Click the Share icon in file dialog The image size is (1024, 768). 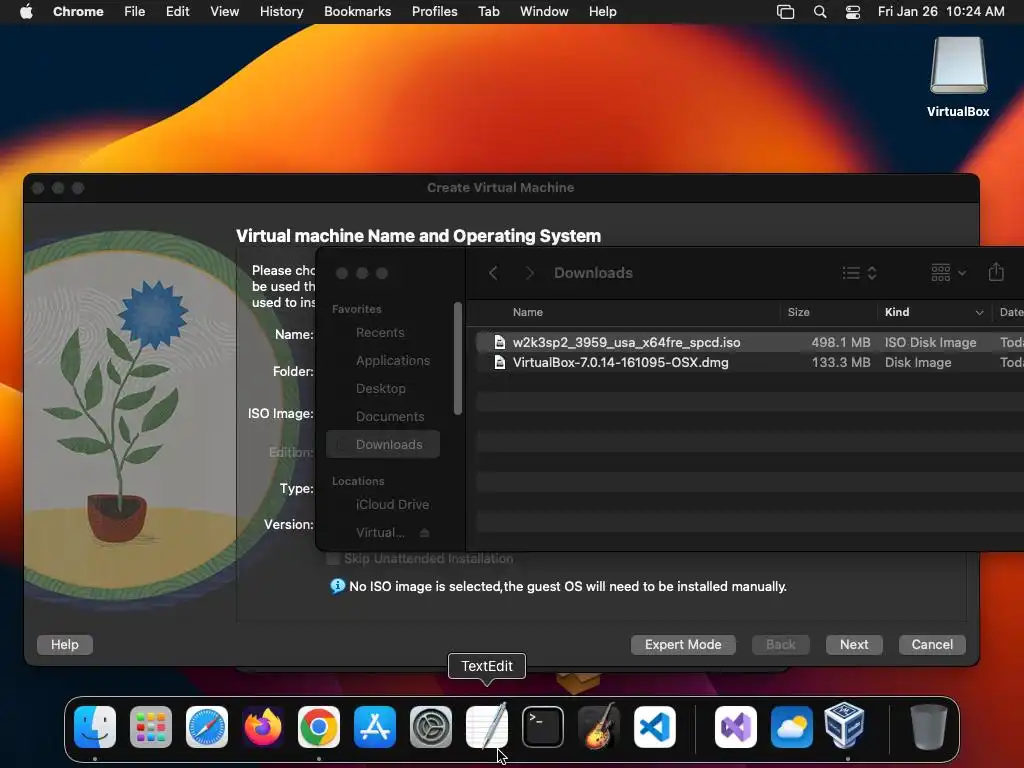pos(996,272)
